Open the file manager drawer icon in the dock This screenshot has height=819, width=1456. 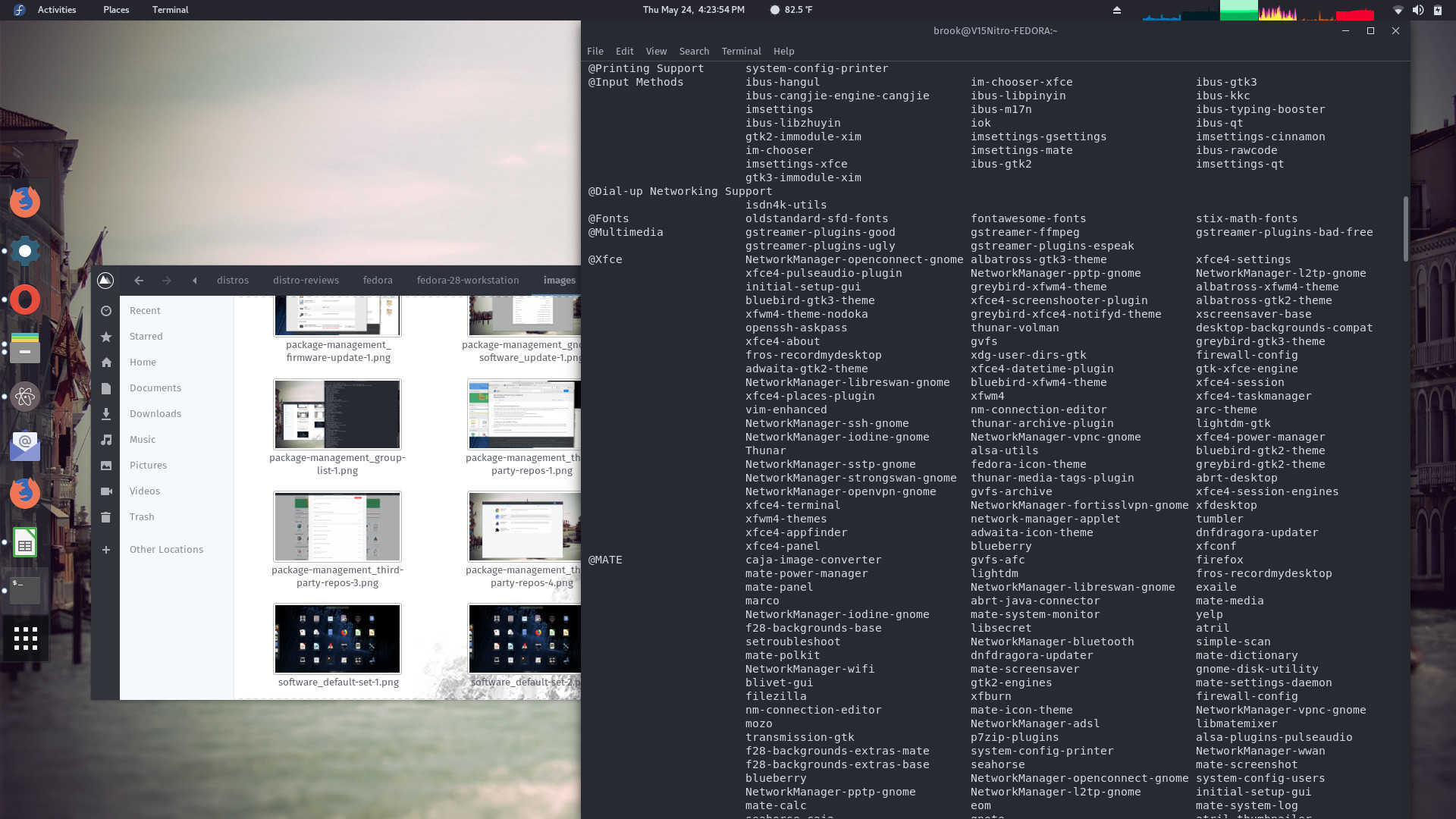tap(25, 348)
